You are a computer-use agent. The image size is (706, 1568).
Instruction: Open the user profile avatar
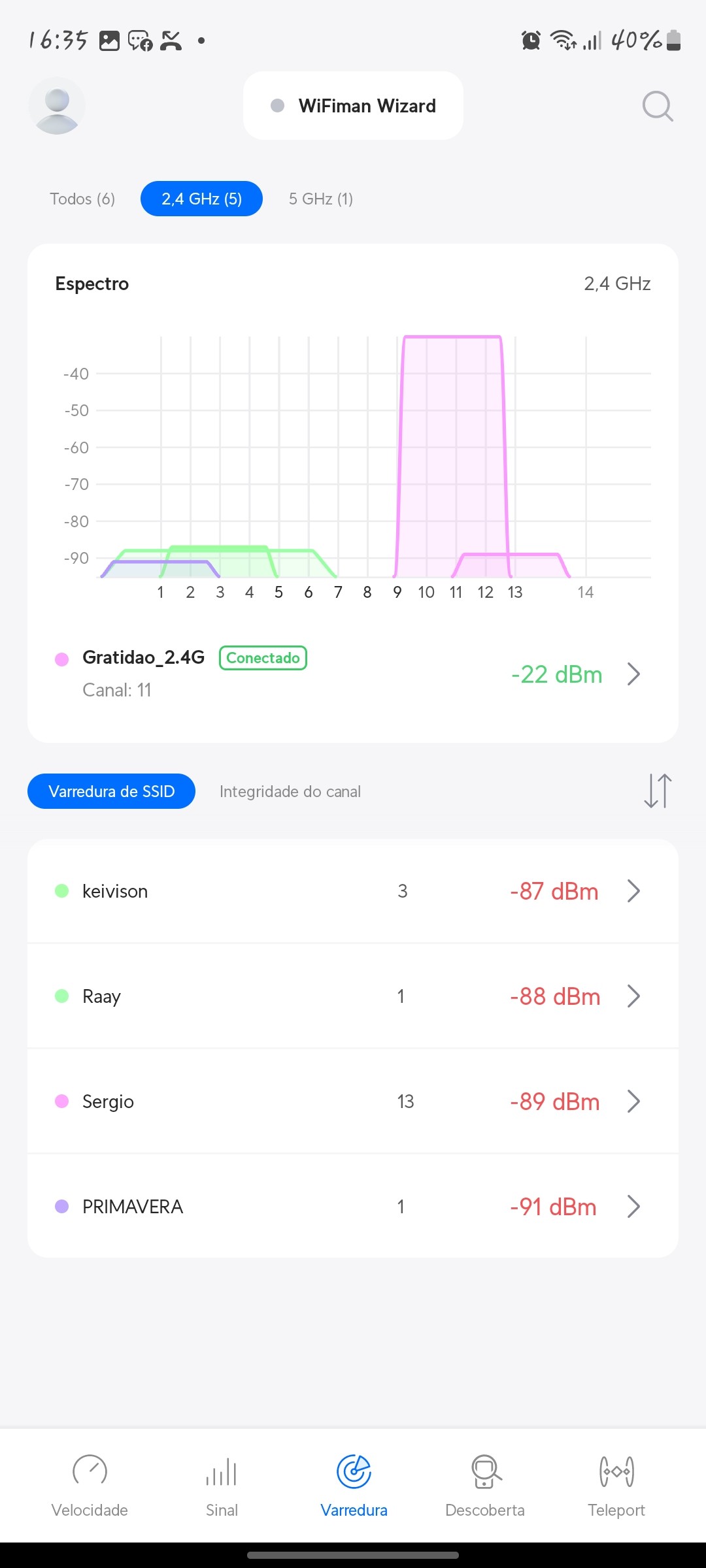pyautogui.click(x=57, y=106)
